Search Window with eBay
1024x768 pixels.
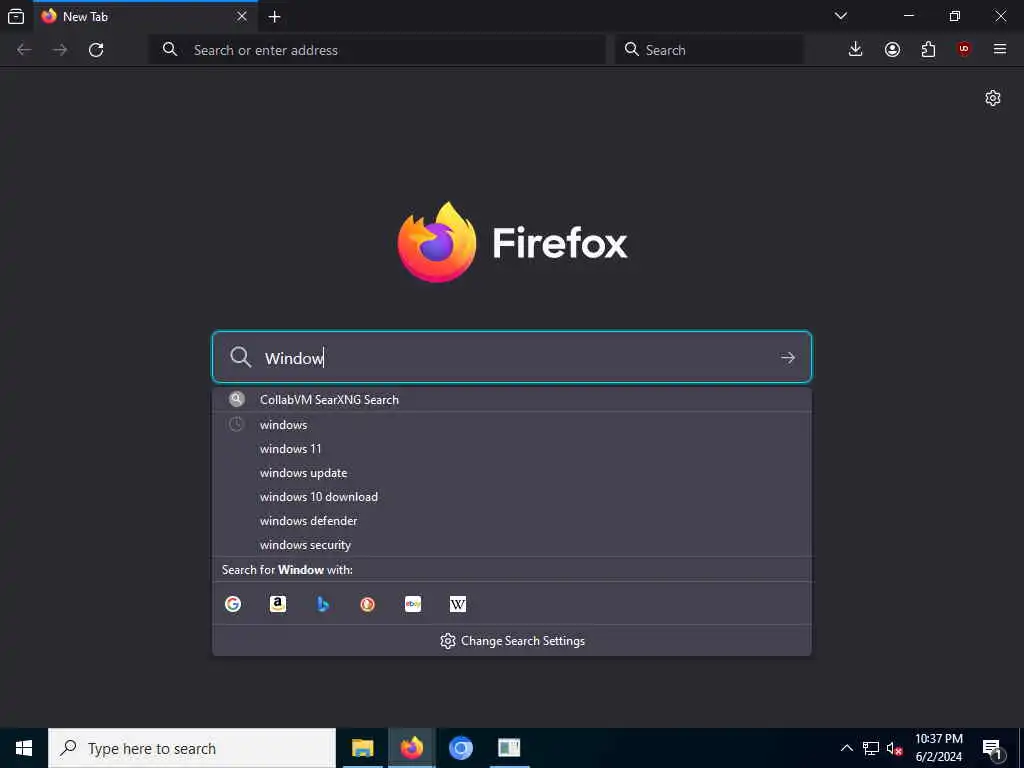[x=413, y=604]
